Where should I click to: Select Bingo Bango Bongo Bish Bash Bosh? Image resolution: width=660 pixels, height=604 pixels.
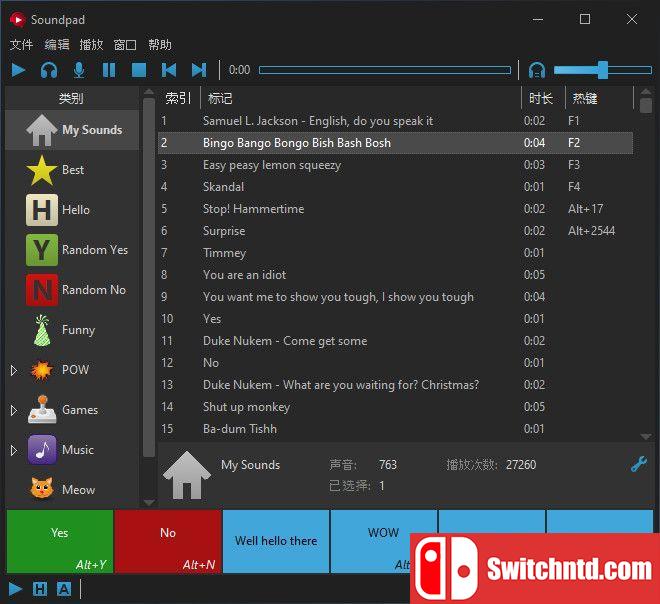point(396,143)
